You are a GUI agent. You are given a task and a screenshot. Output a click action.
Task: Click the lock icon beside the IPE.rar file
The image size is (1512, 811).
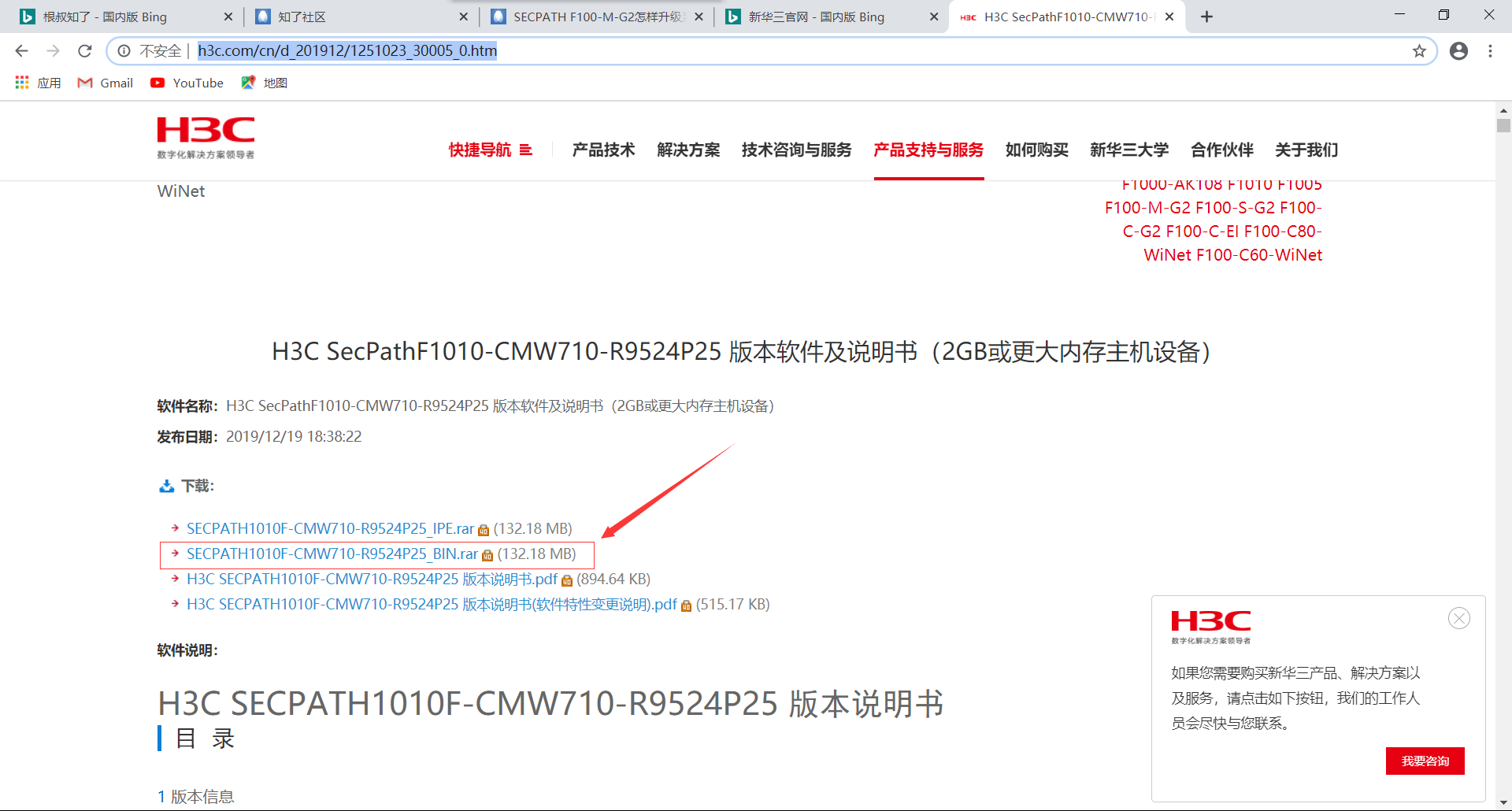[484, 531]
